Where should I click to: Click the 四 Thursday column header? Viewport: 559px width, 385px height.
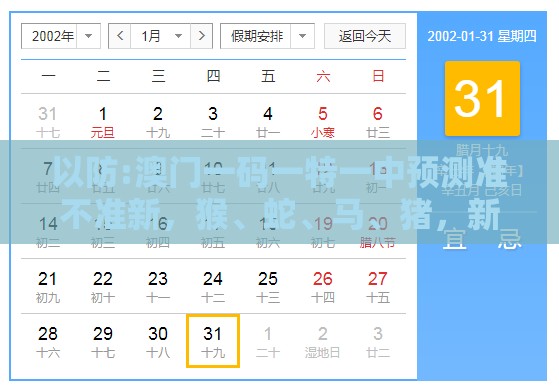(213, 76)
